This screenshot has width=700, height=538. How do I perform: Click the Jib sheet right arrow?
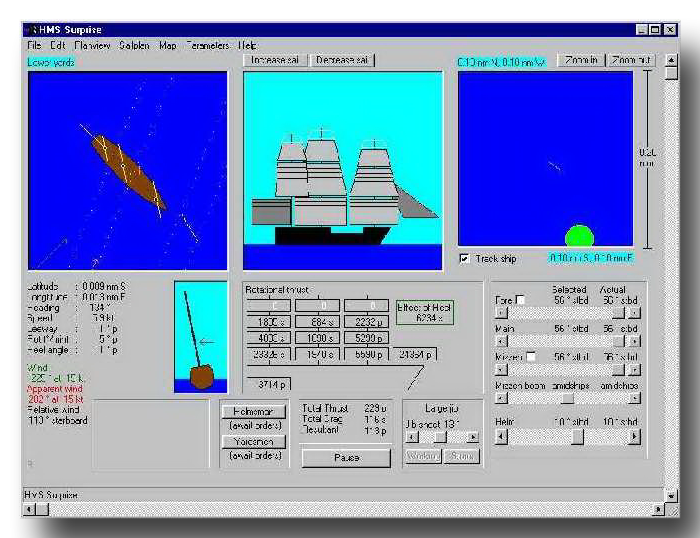472,437
